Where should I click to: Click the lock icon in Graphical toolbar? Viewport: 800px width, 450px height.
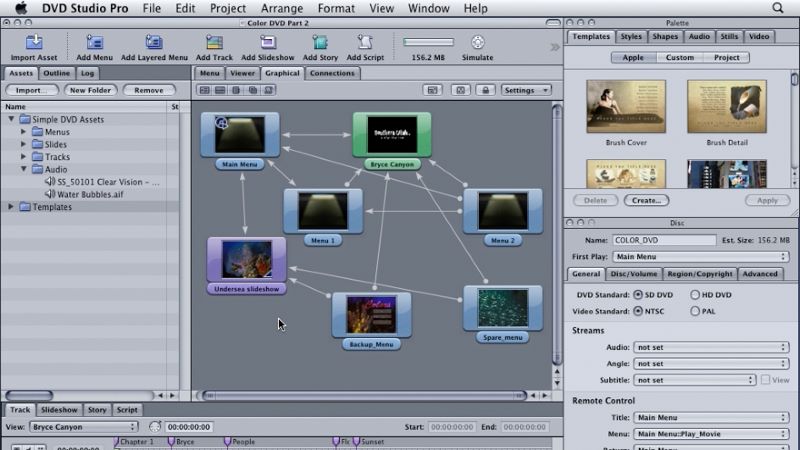coord(485,90)
